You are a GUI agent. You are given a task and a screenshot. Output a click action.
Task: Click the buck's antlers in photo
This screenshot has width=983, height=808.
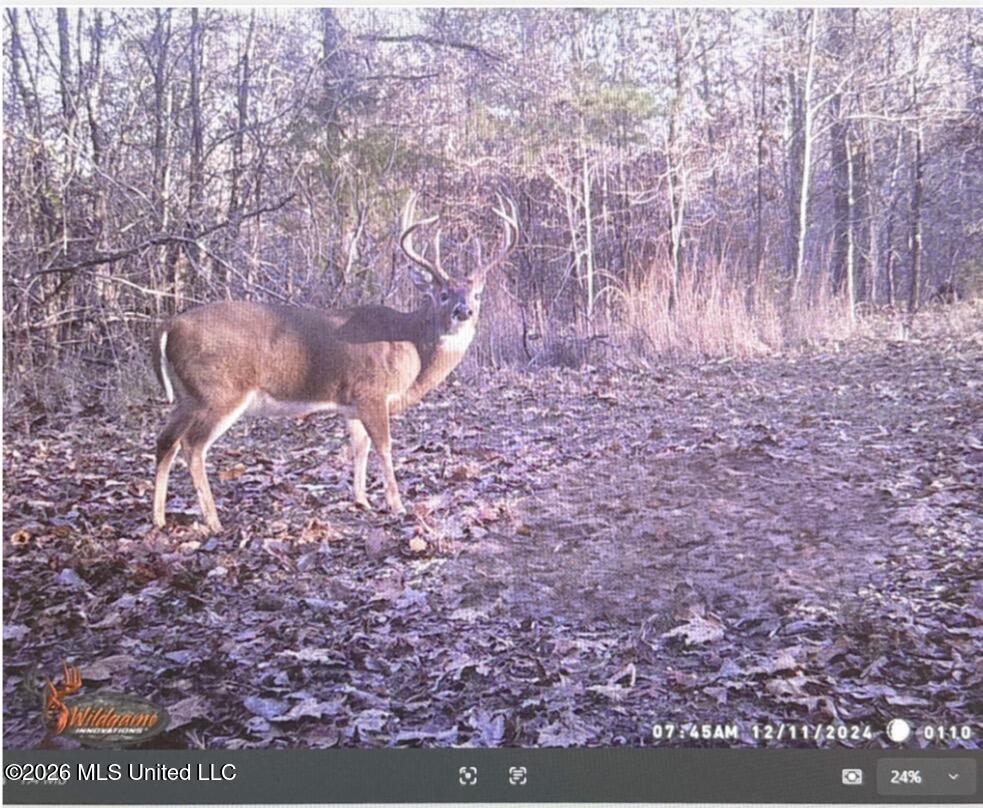coord(459,237)
